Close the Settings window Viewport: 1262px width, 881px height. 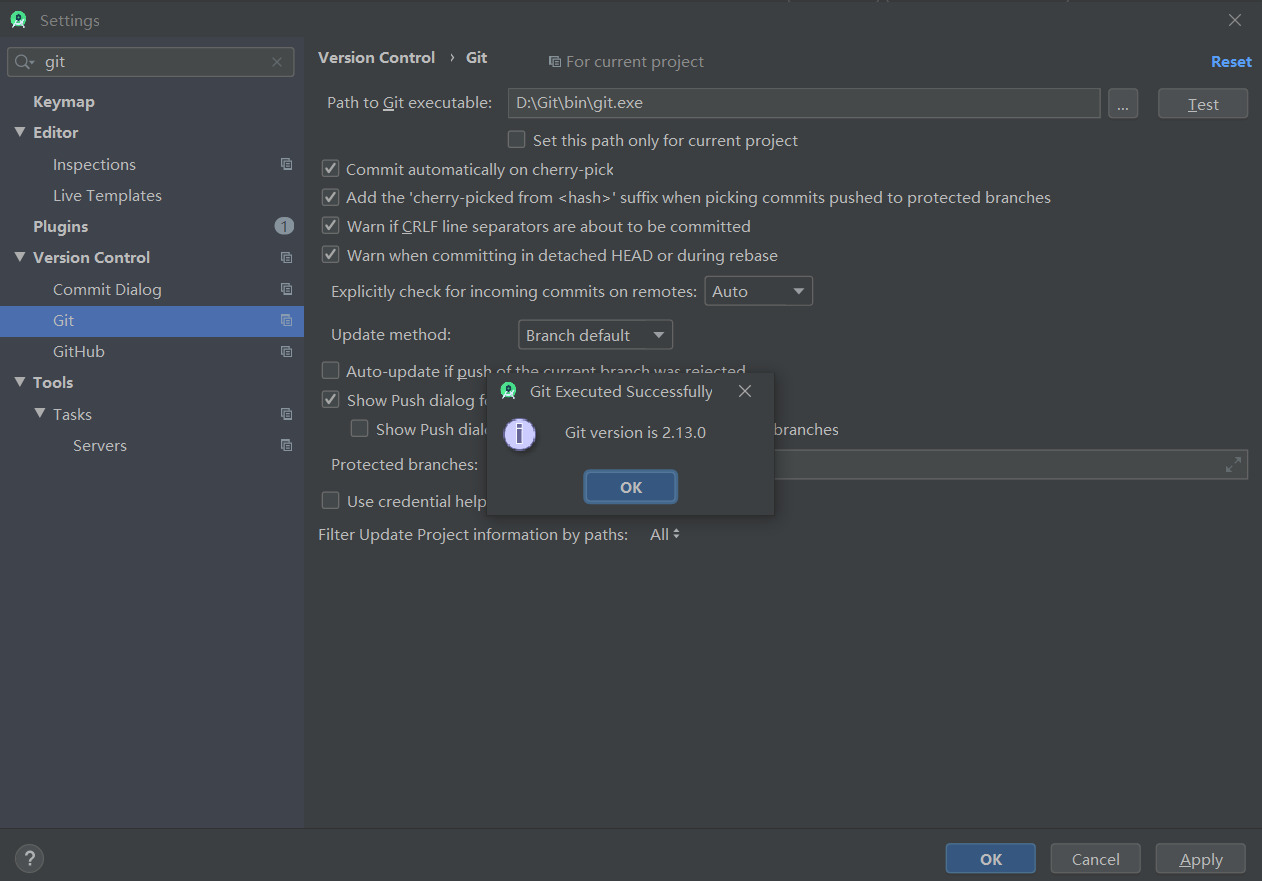[1235, 20]
